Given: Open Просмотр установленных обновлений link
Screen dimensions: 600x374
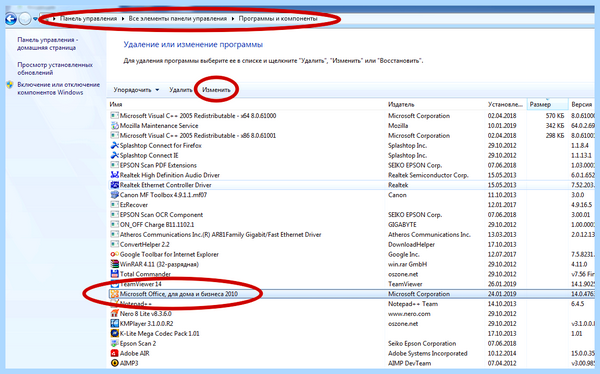Looking at the screenshot, I should (x=55, y=69).
